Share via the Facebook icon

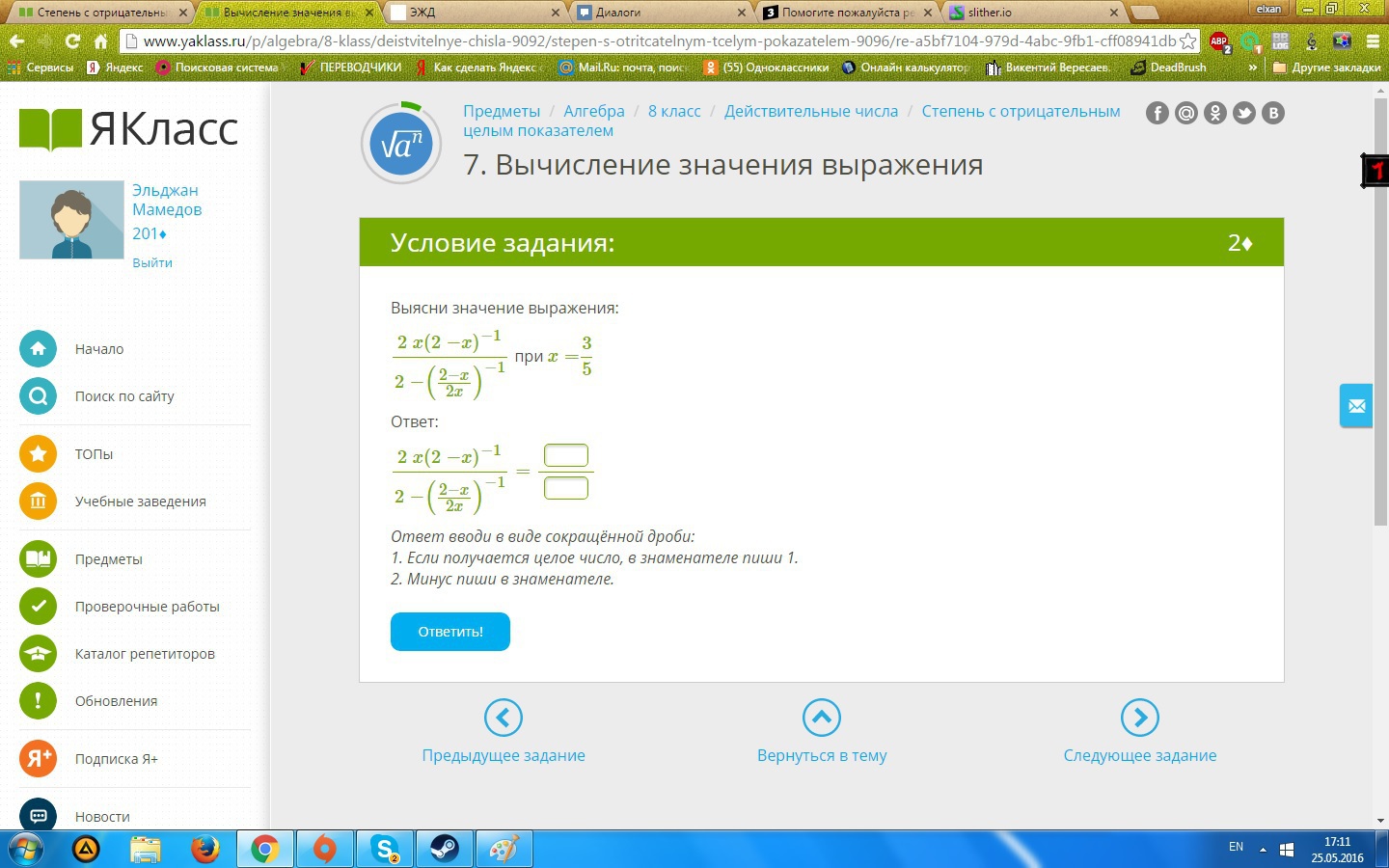(1157, 113)
